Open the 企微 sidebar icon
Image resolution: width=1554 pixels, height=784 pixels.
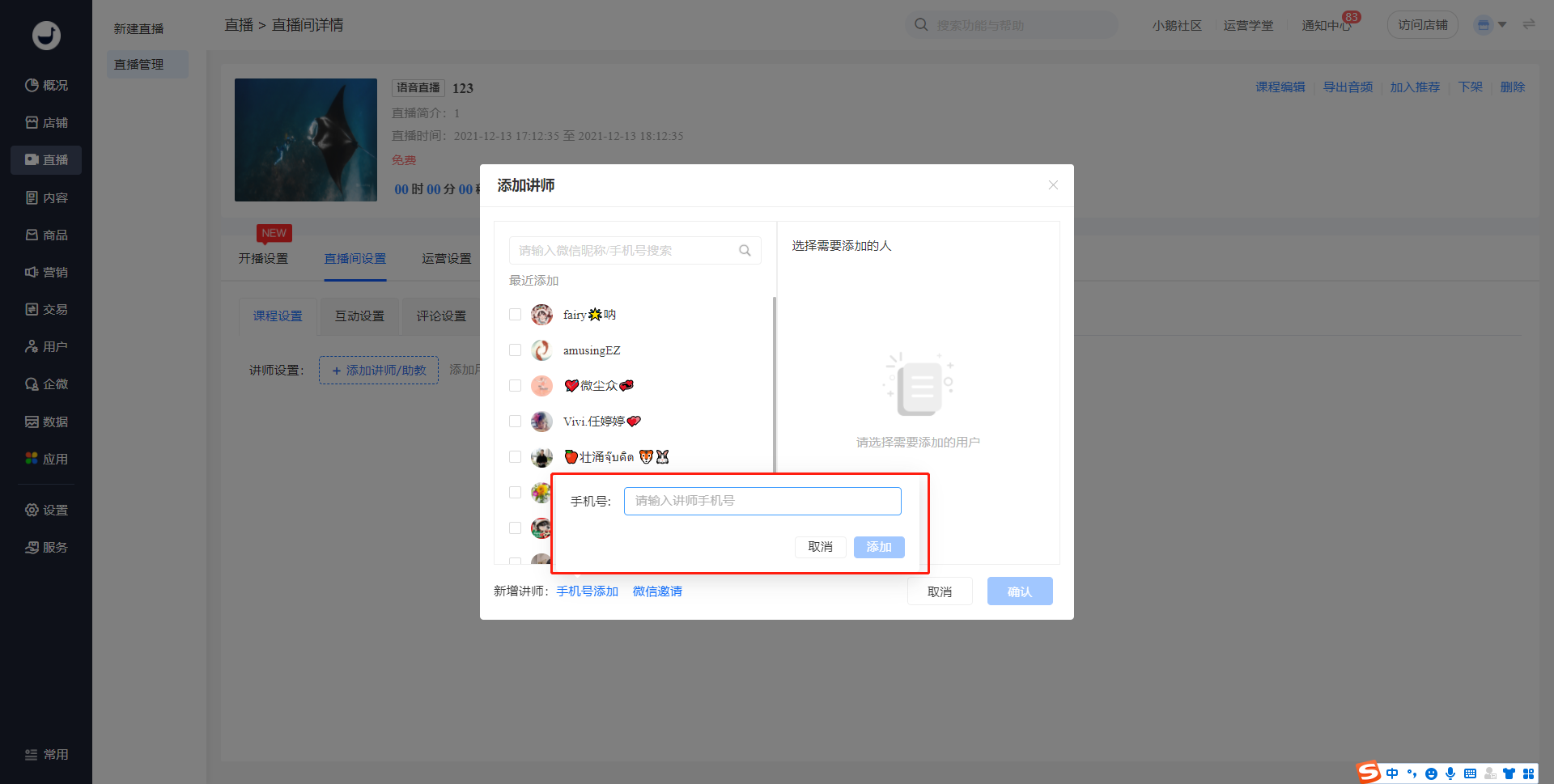click(x=32, y=384)
